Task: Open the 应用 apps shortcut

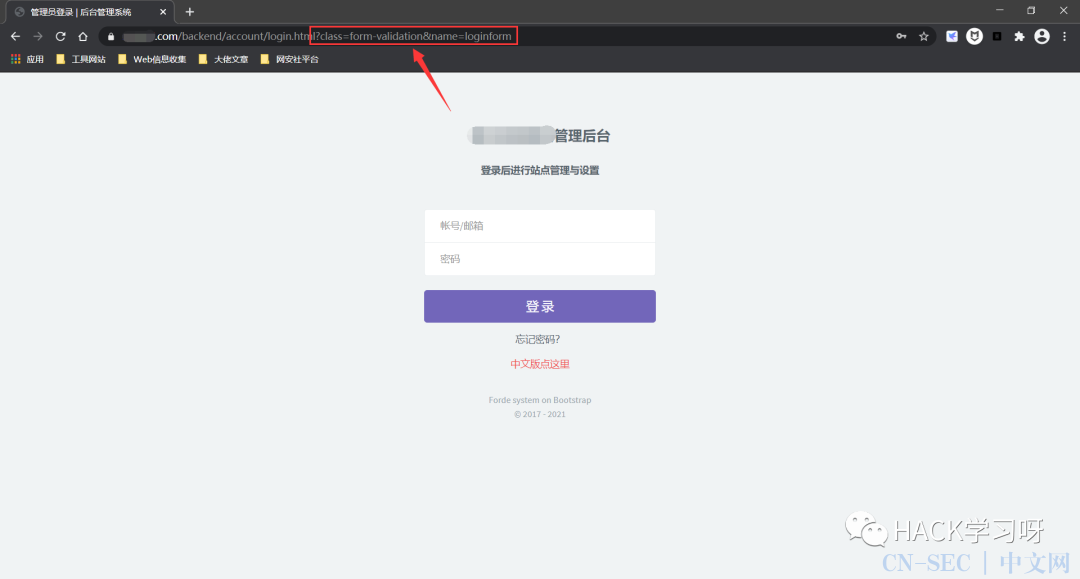Action: click(27, 59)
